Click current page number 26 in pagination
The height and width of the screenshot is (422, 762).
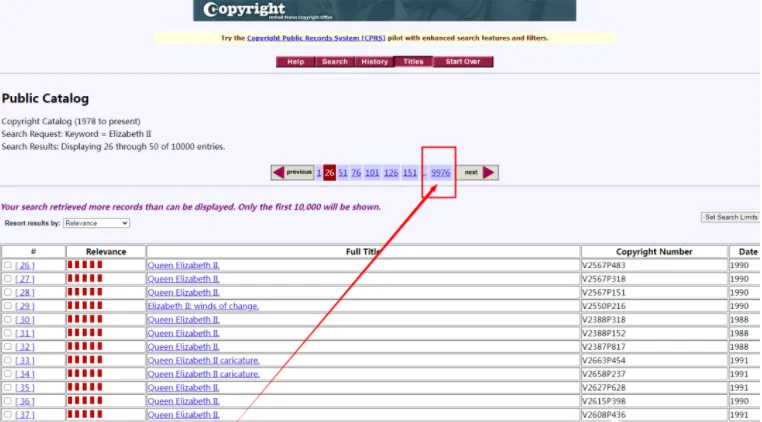click(x=329, y=173)
